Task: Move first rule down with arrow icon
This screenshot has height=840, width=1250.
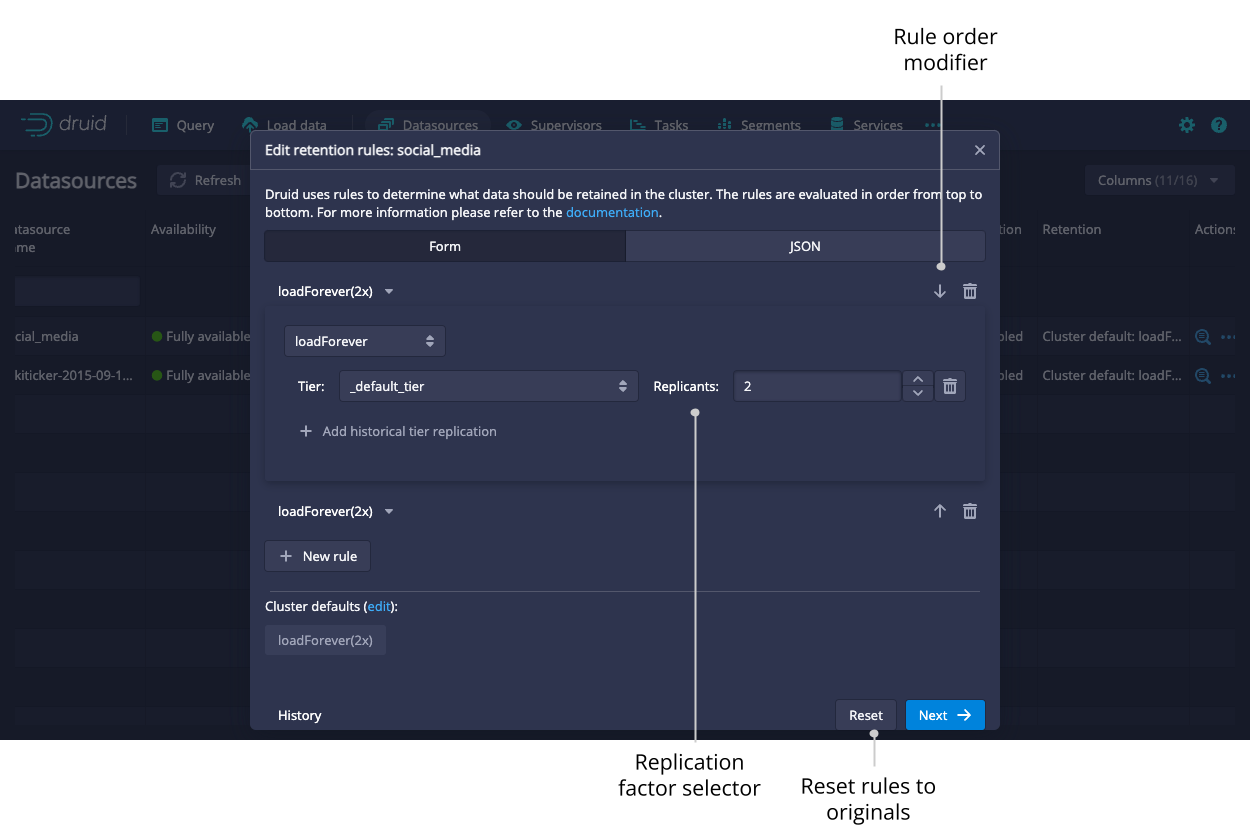Action: pyautogui.click(x=939, y=291)
